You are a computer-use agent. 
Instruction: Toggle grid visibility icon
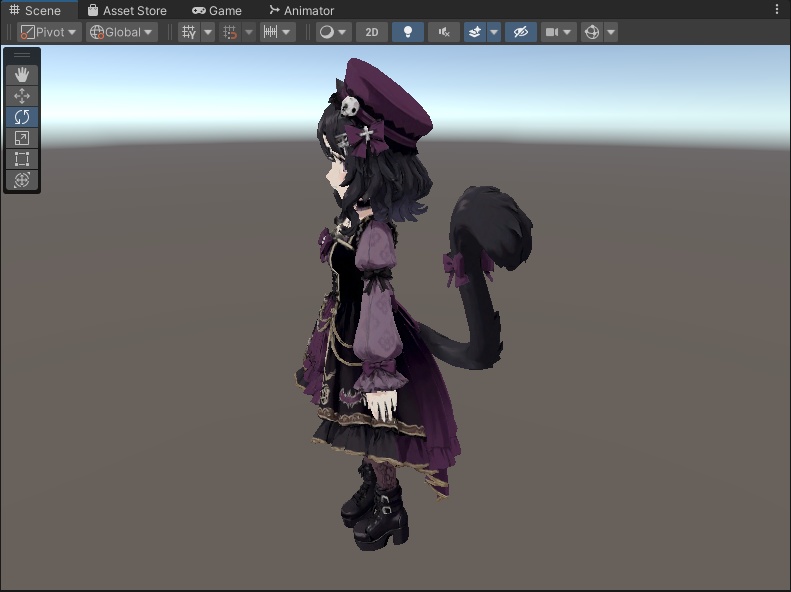(190, 32)
